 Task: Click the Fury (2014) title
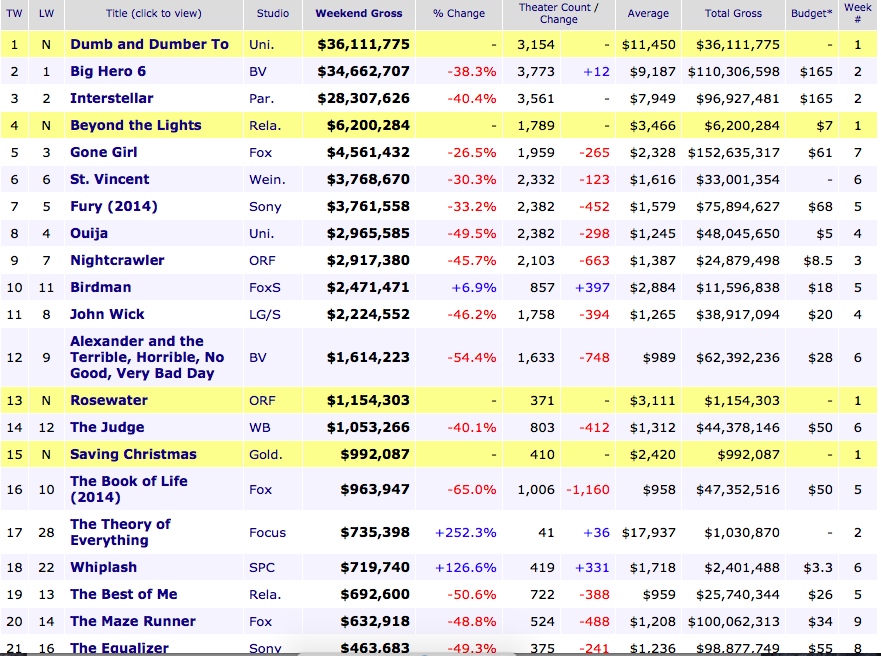(113, 206)
